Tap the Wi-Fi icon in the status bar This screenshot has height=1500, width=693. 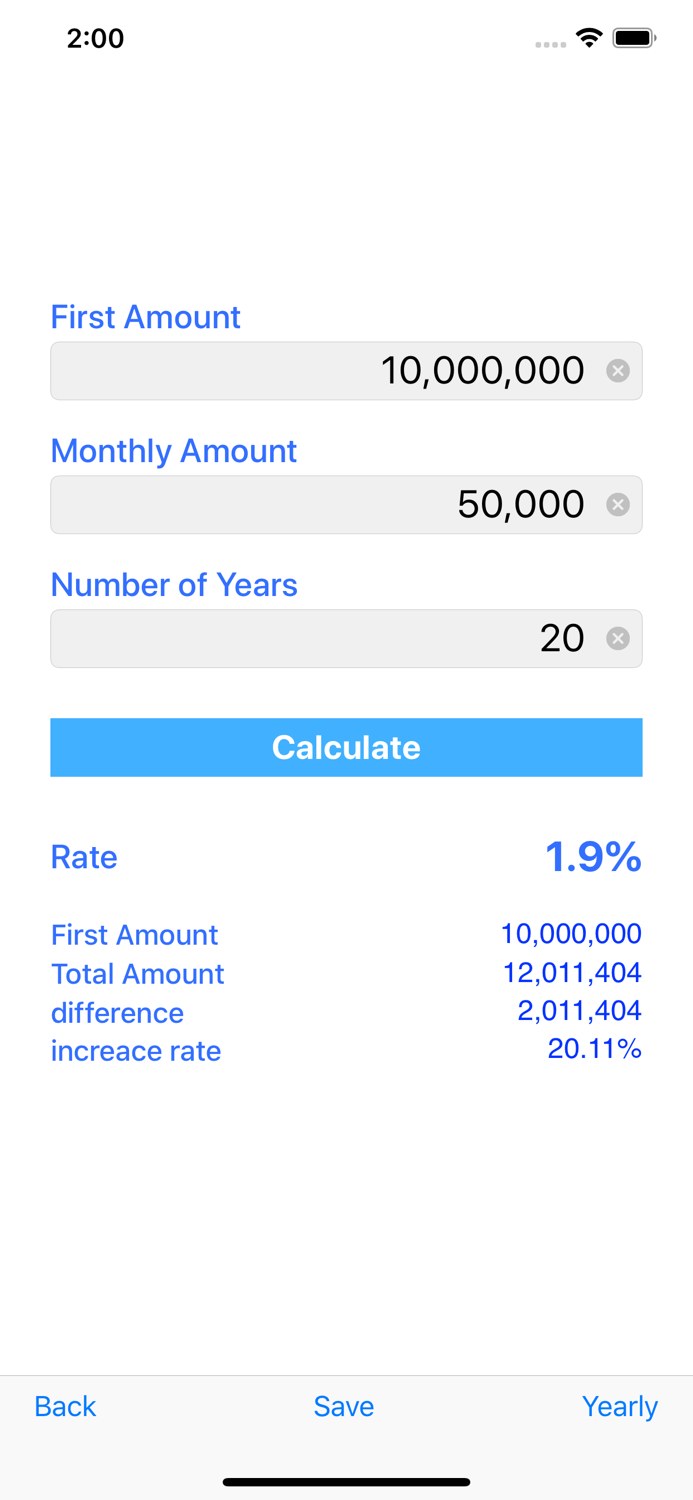(x=589, y=37)
